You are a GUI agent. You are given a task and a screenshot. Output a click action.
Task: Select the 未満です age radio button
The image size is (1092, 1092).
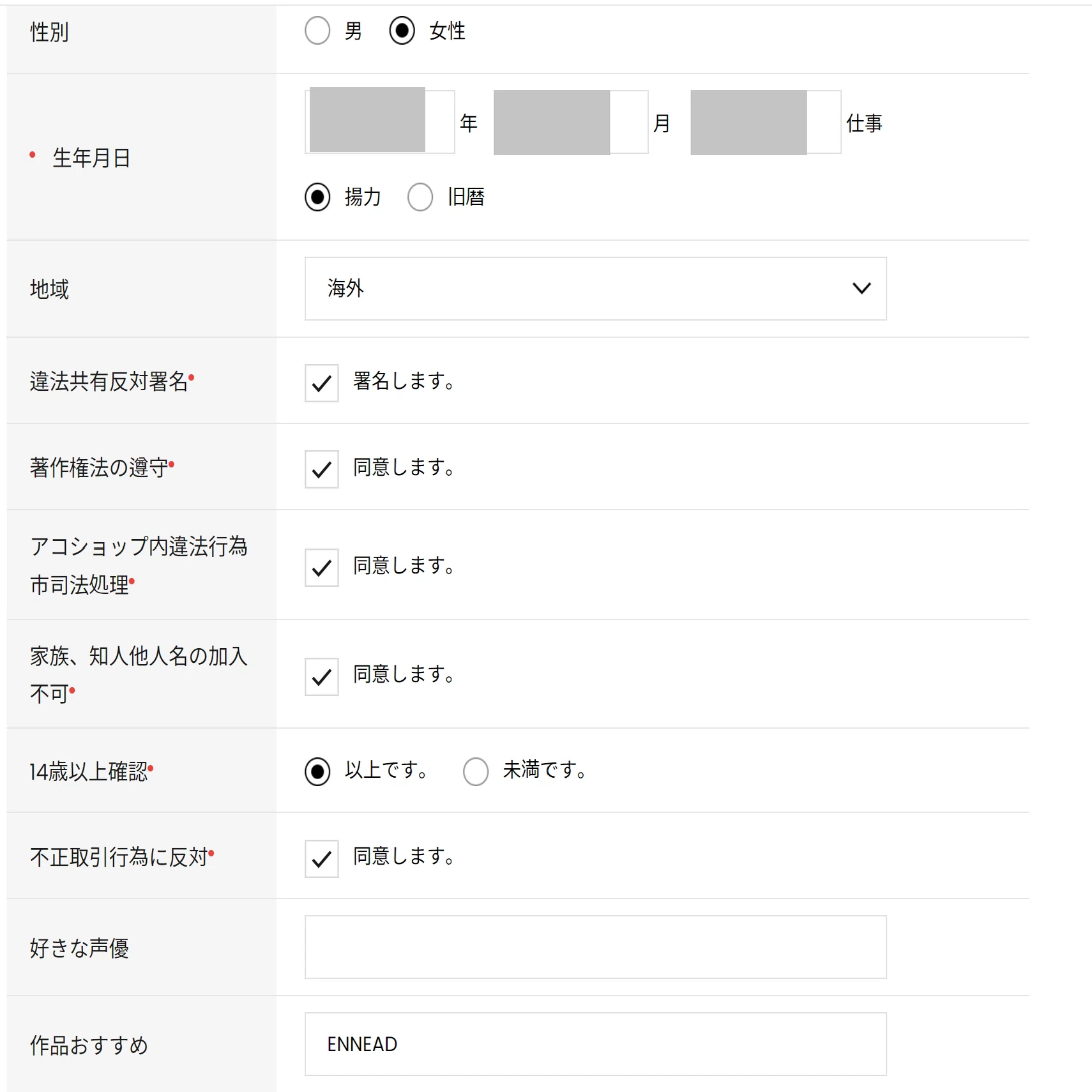[x=476, y=771]
